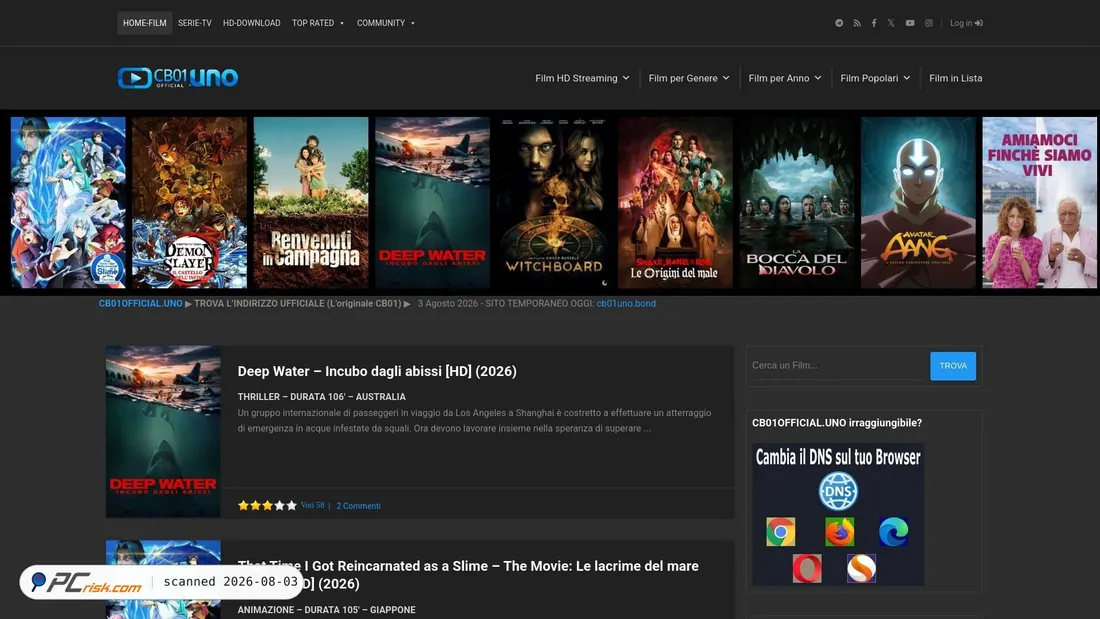The width and height of the screenshot is (1100, 619).
Task: Click the Chrome browser icon in DNS banner
Action: point(781,532)
